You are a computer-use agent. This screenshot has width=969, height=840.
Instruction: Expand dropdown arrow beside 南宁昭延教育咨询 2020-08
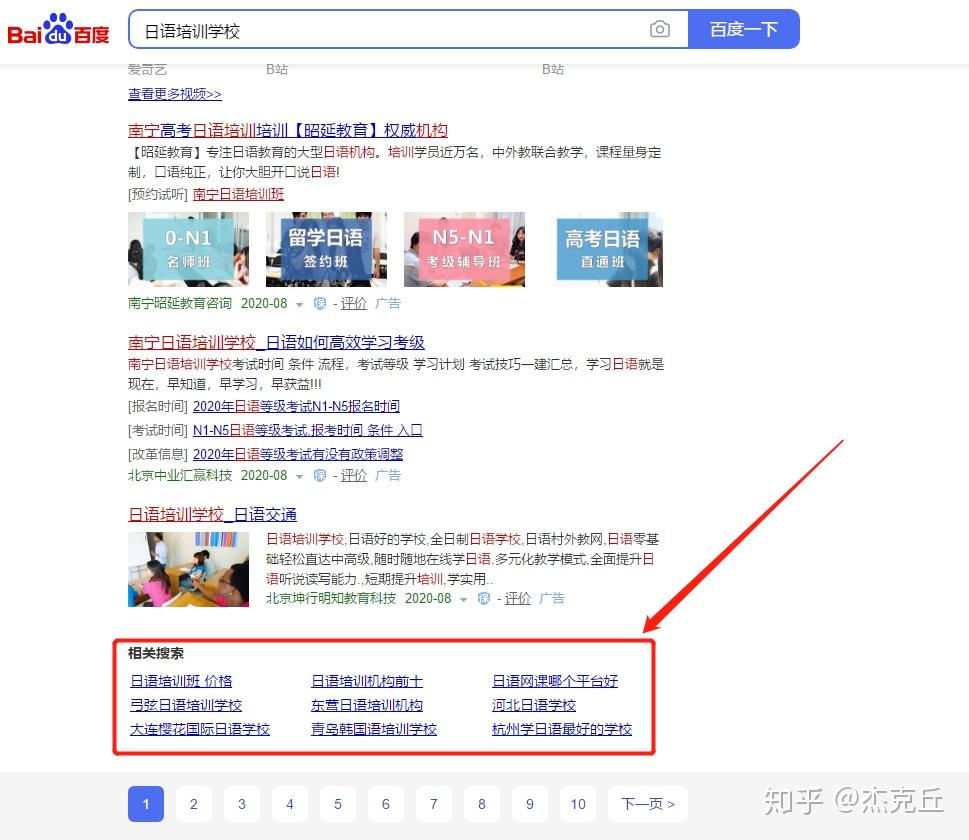[x=299, y=304]
